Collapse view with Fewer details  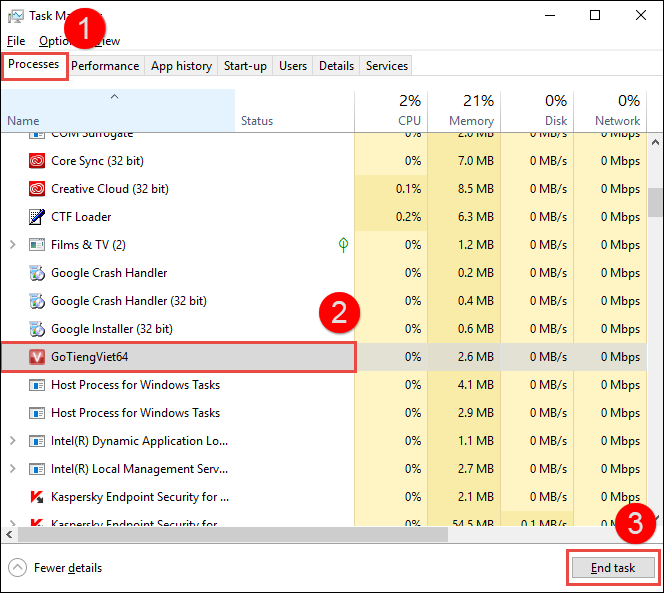(56, 568)
